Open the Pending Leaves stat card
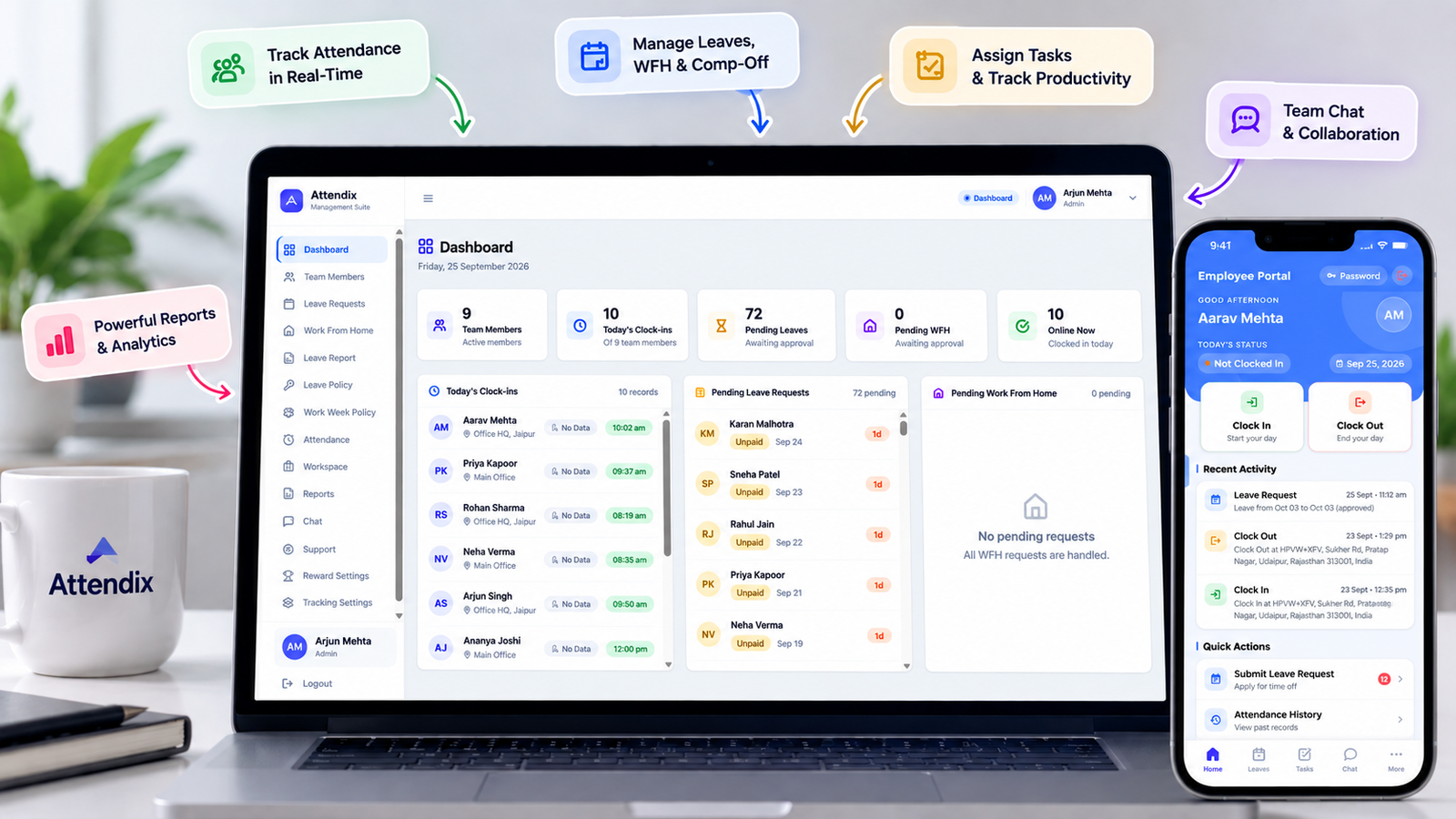Viewport: 1456px width, 819px height. (766, 325)
